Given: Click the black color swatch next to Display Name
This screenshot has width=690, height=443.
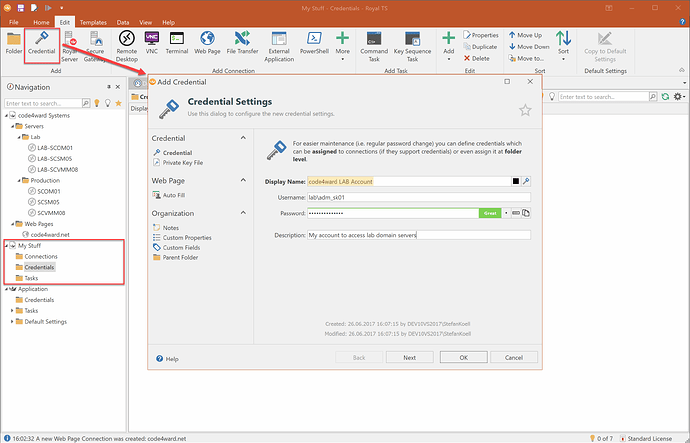Looking at the screenshot, I should (x=515, y=181).
